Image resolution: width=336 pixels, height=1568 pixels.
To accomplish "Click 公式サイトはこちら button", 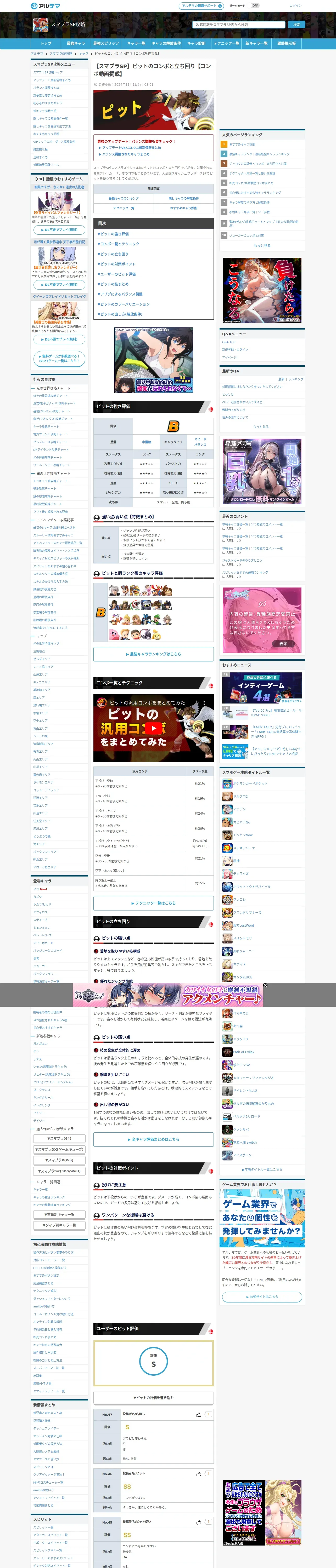I will 262,1297.
